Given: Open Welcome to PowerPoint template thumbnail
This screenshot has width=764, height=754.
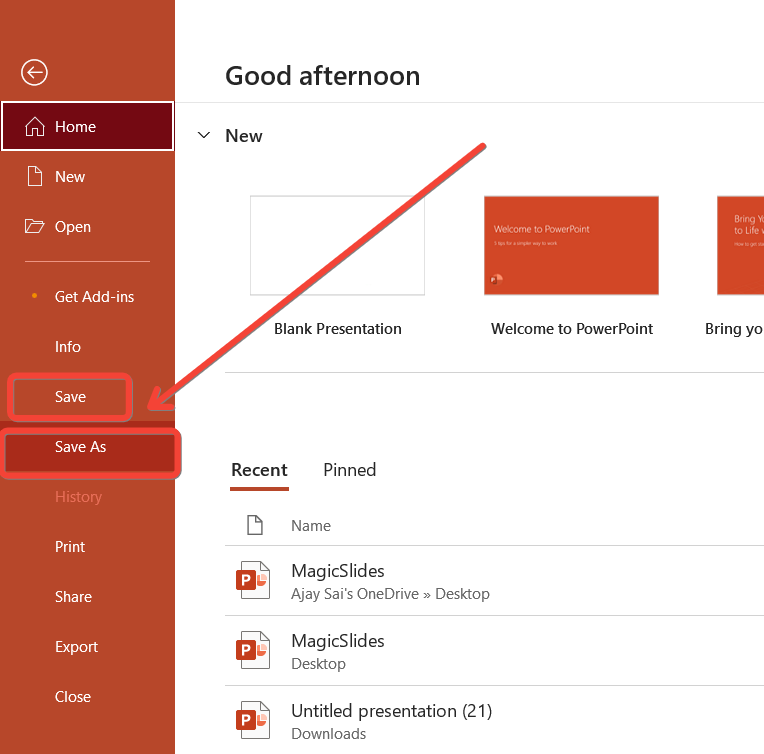Looking at the screenshot, I should point(571,246).
